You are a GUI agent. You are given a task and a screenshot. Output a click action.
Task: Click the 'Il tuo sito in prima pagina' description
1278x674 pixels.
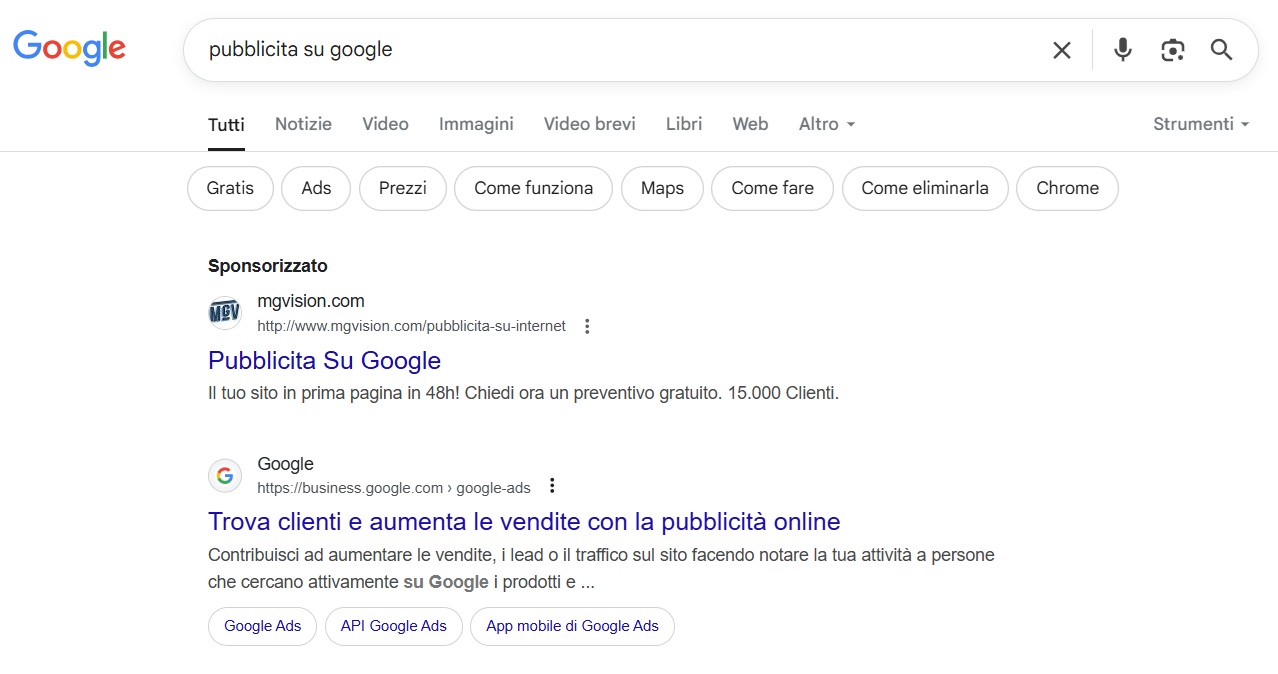point(523,393)
